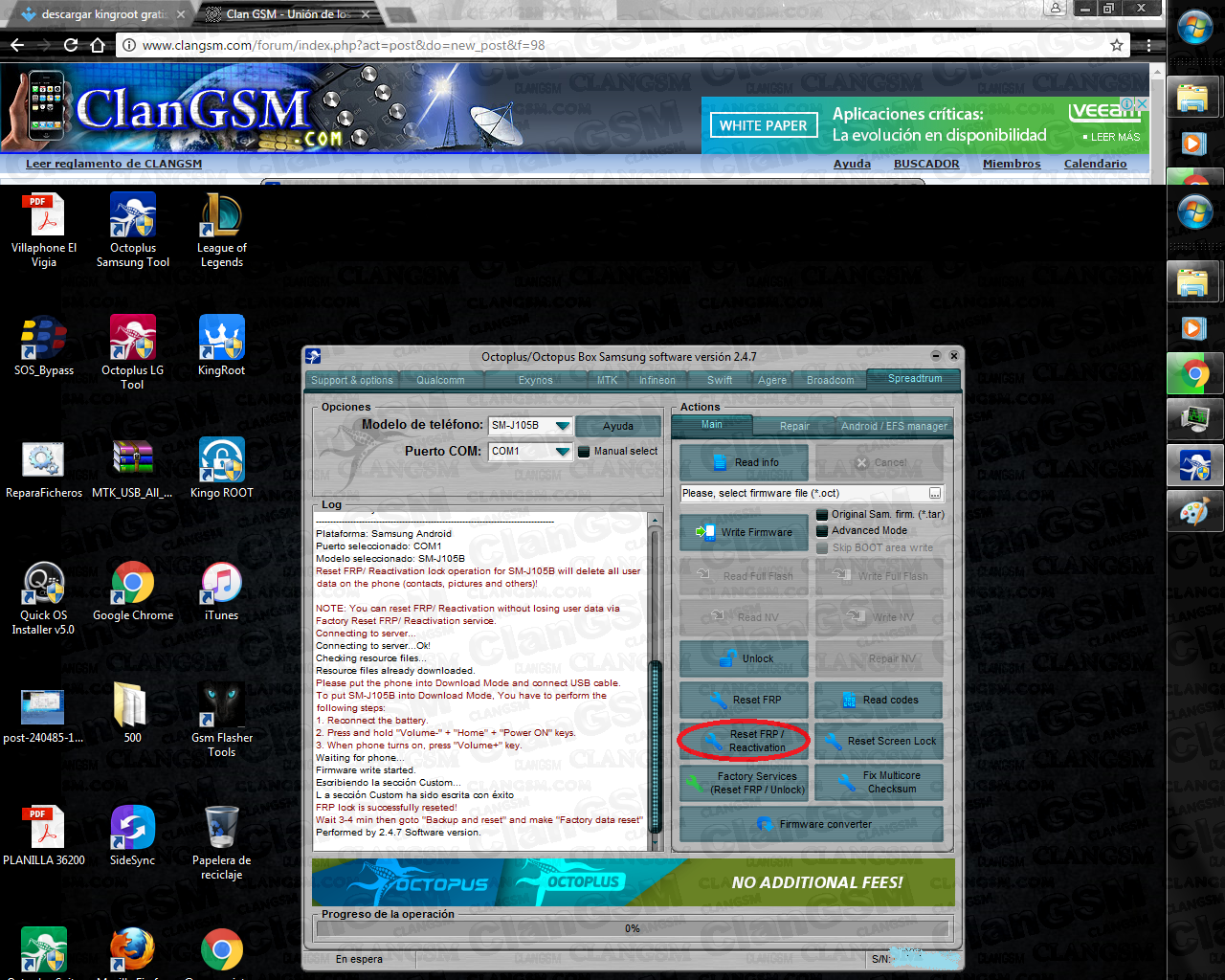Open the Repair actions tab
The image size is (1225, 980).
coord(794,426)
